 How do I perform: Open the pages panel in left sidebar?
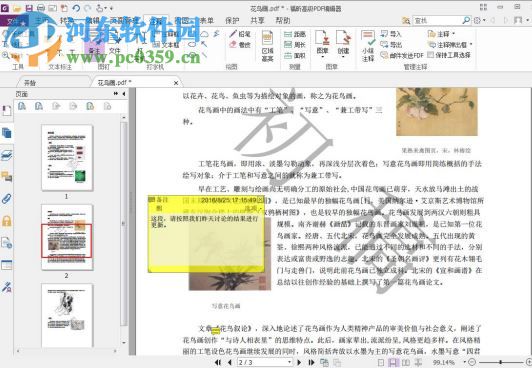coord(6,133)
